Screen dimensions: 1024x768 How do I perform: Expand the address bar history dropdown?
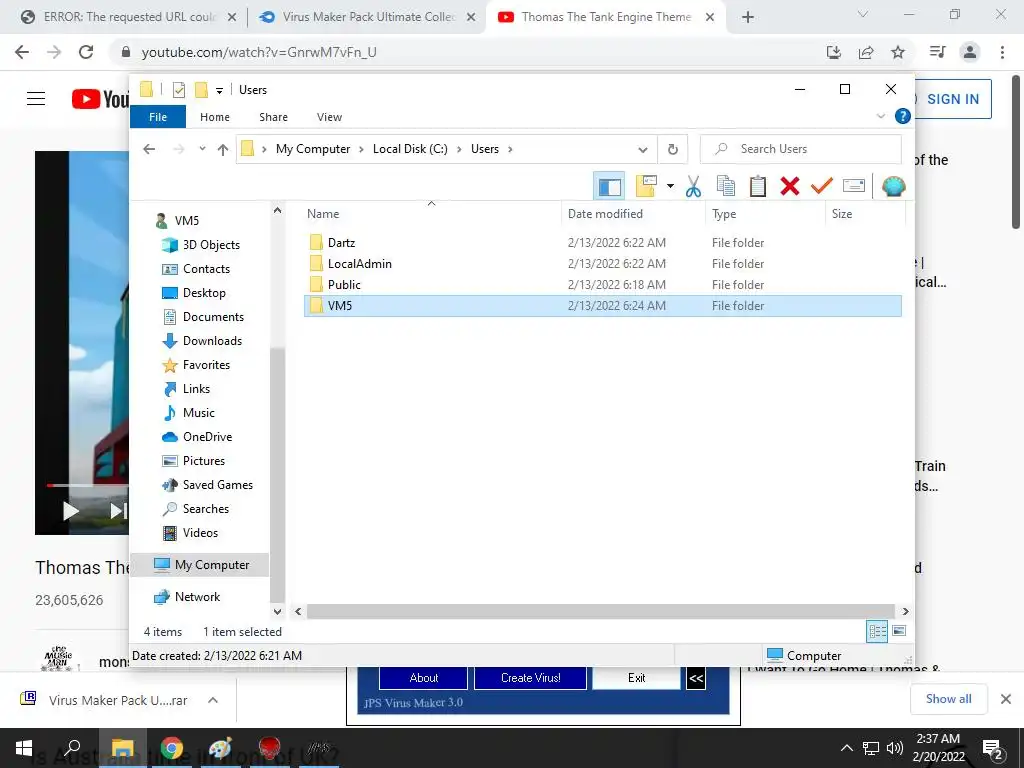(643, 150)
